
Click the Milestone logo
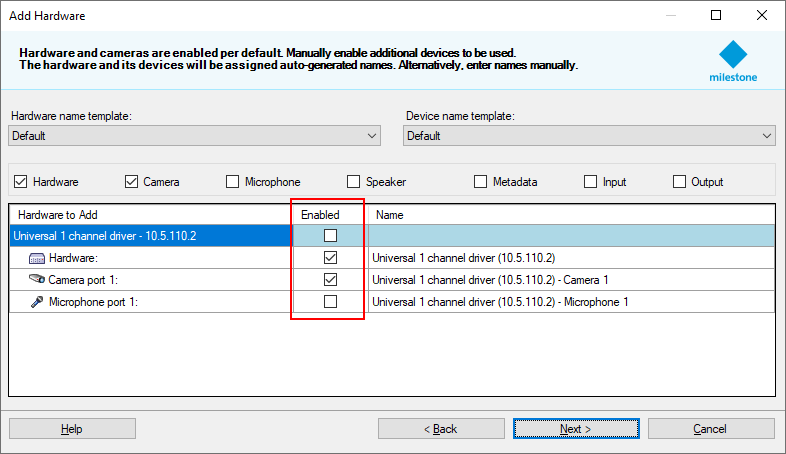(x=733, y=62)
